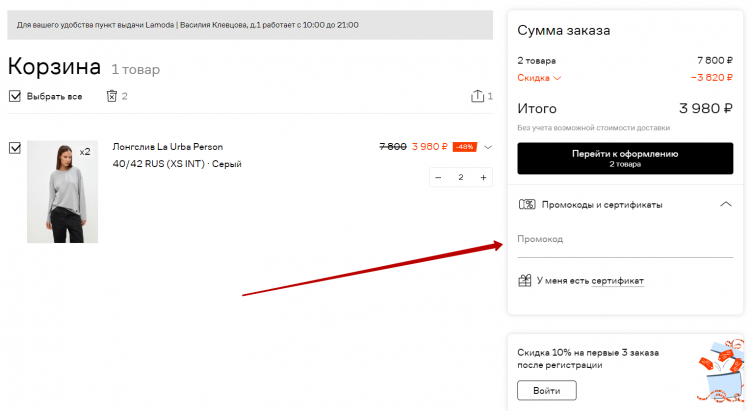Uncheck the La Urba Person item checkbox

coord(15,148)
